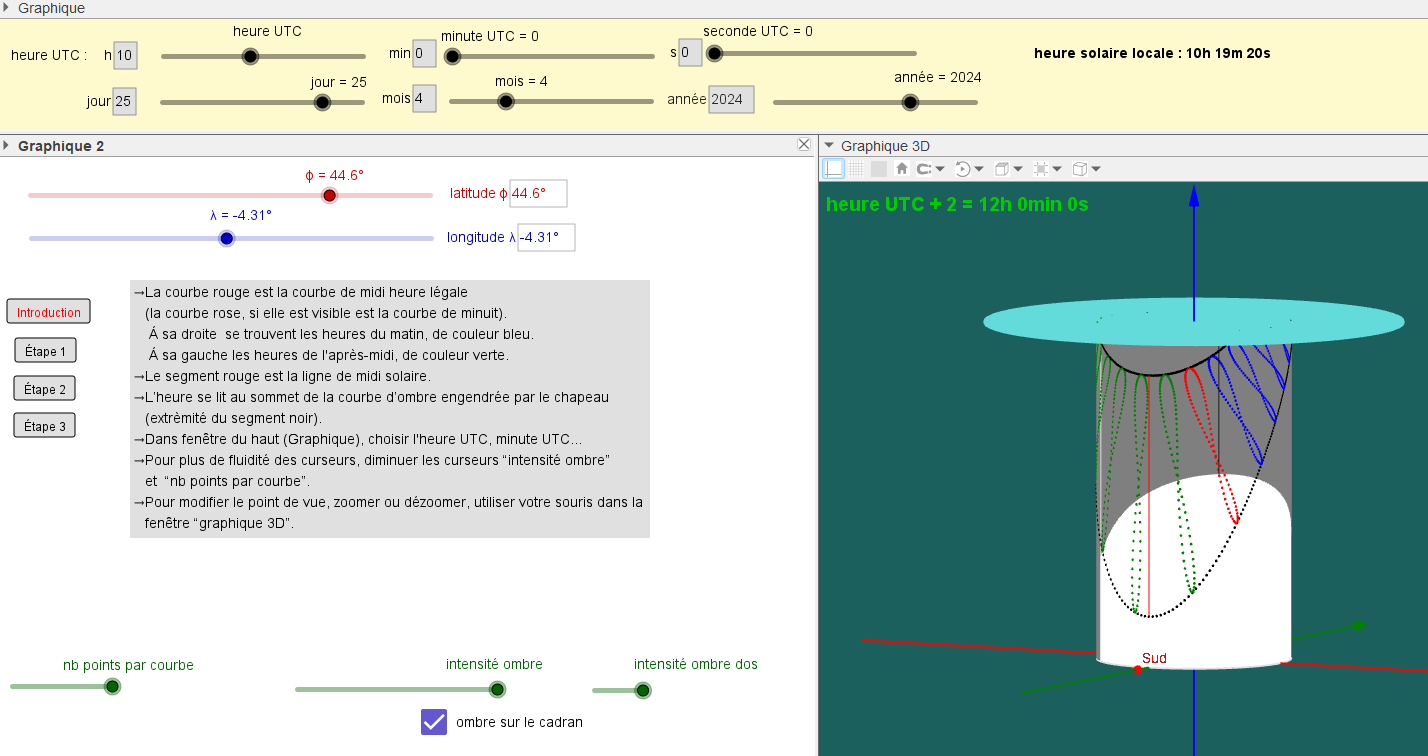Viewport: 1428px width, 756px height.
Task: Collapse the Graphique 3D panel triangle
Action: 828,146
